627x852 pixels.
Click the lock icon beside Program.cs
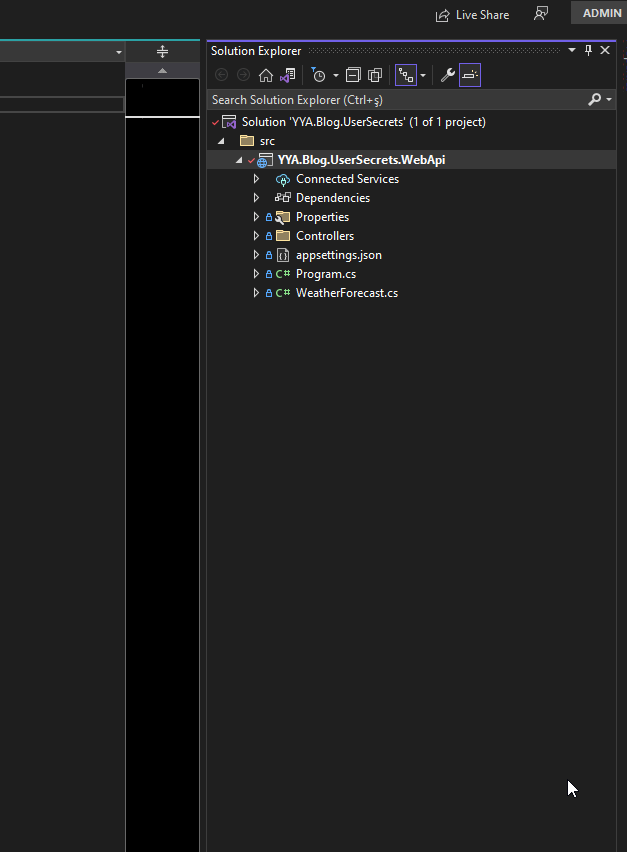click(x=269, y=274)
